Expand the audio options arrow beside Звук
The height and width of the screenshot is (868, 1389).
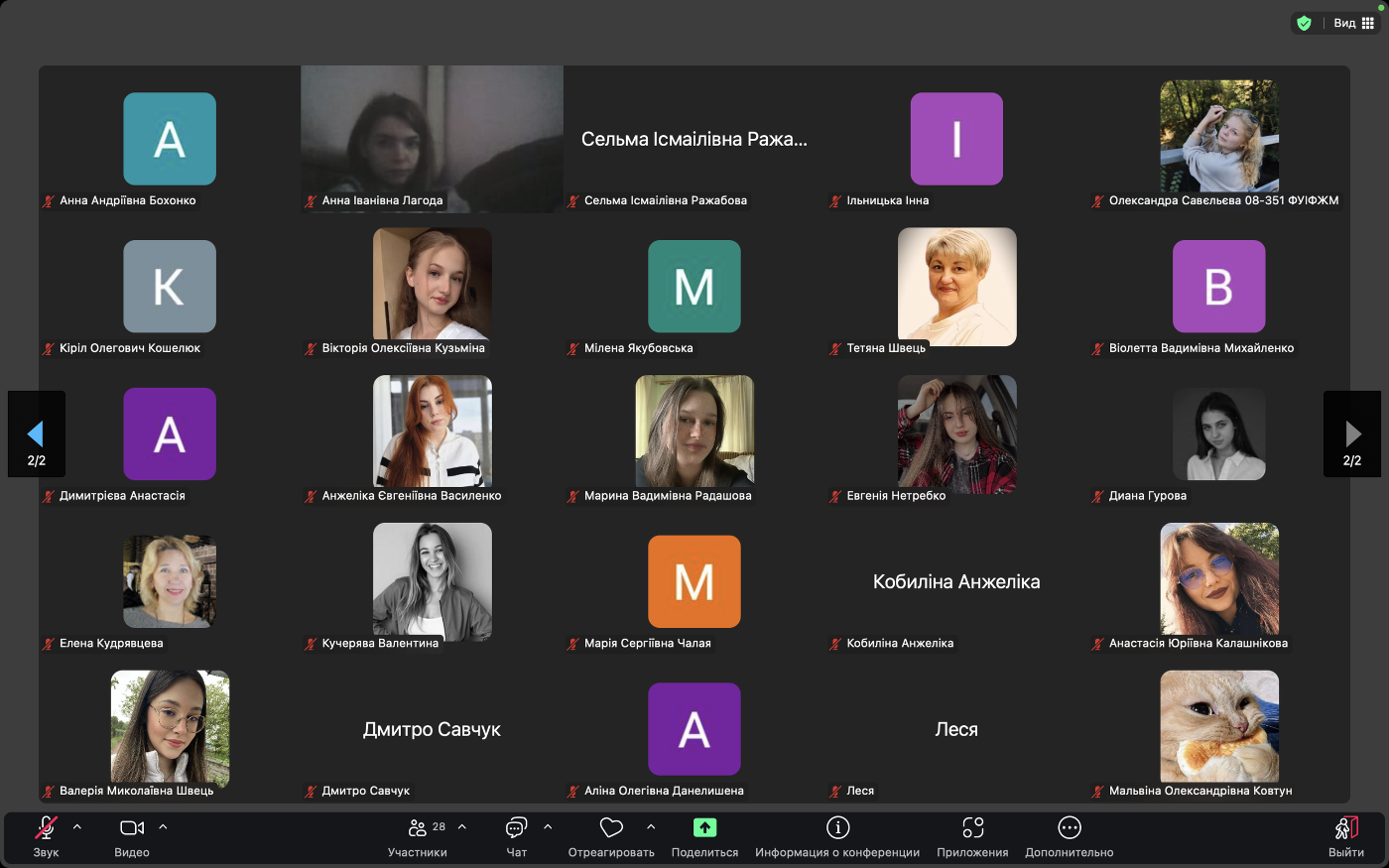(x=77, y=826)
